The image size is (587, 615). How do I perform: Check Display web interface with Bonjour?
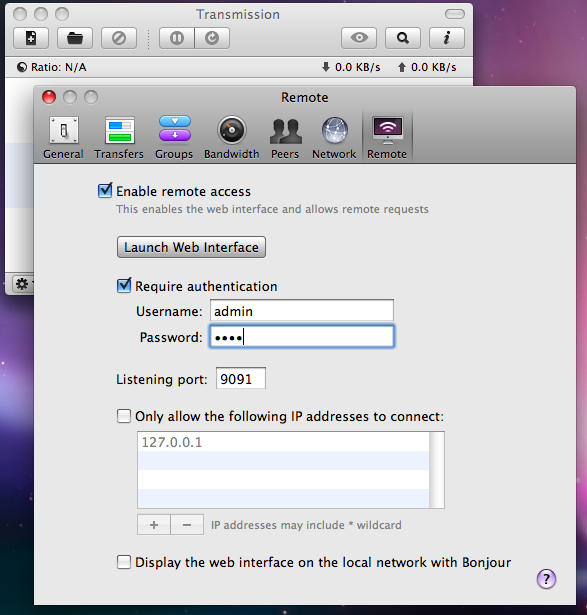(124, 562)
